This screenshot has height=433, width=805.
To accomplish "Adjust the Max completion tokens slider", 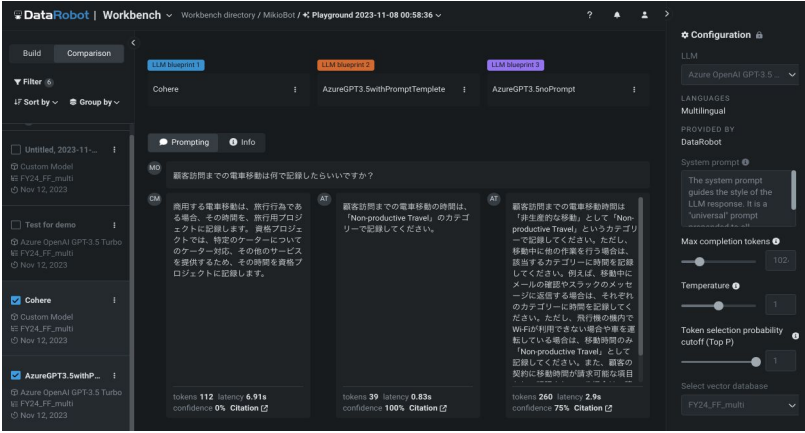I will (x=699, y=261).
